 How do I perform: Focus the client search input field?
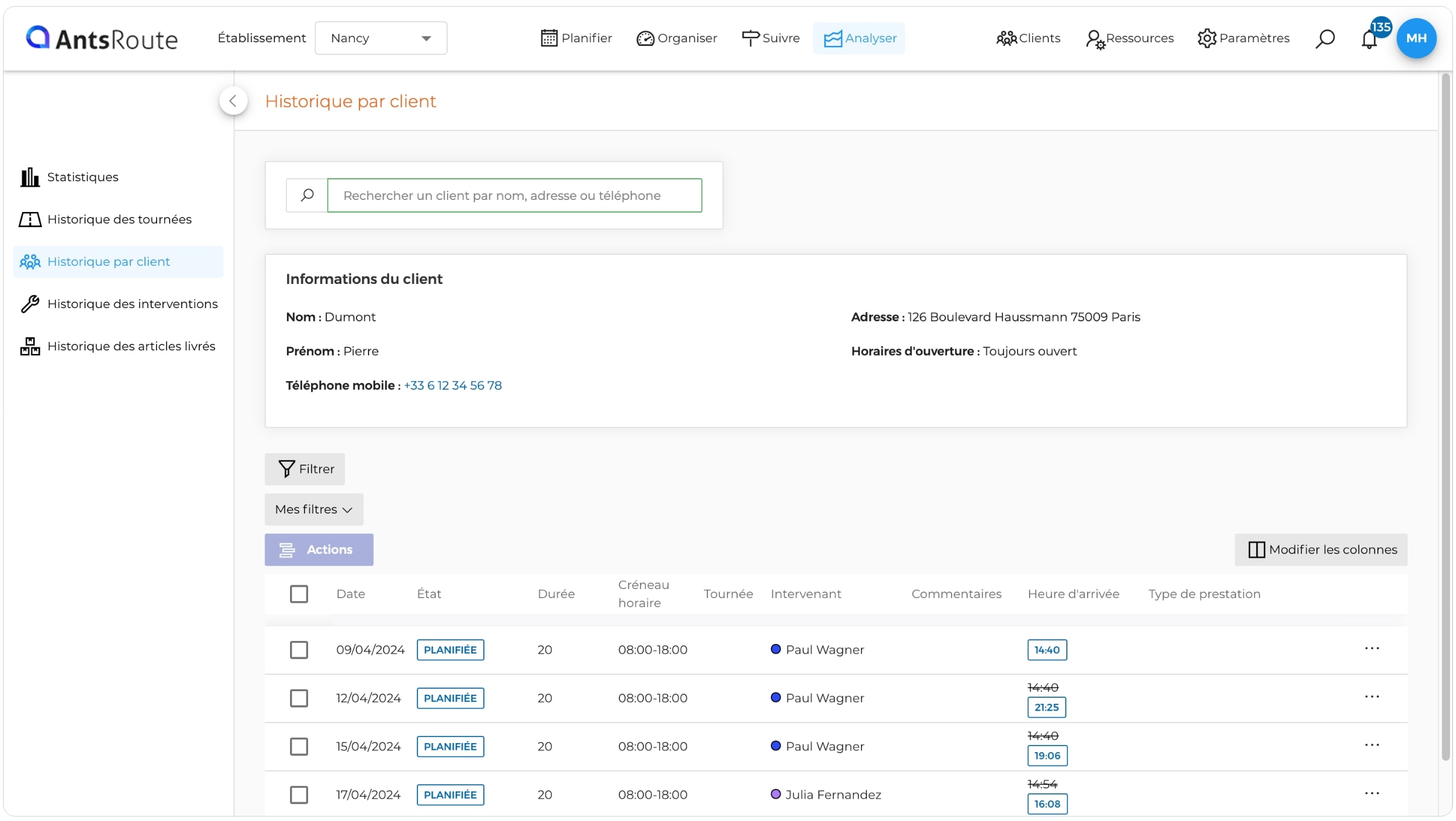515,195
